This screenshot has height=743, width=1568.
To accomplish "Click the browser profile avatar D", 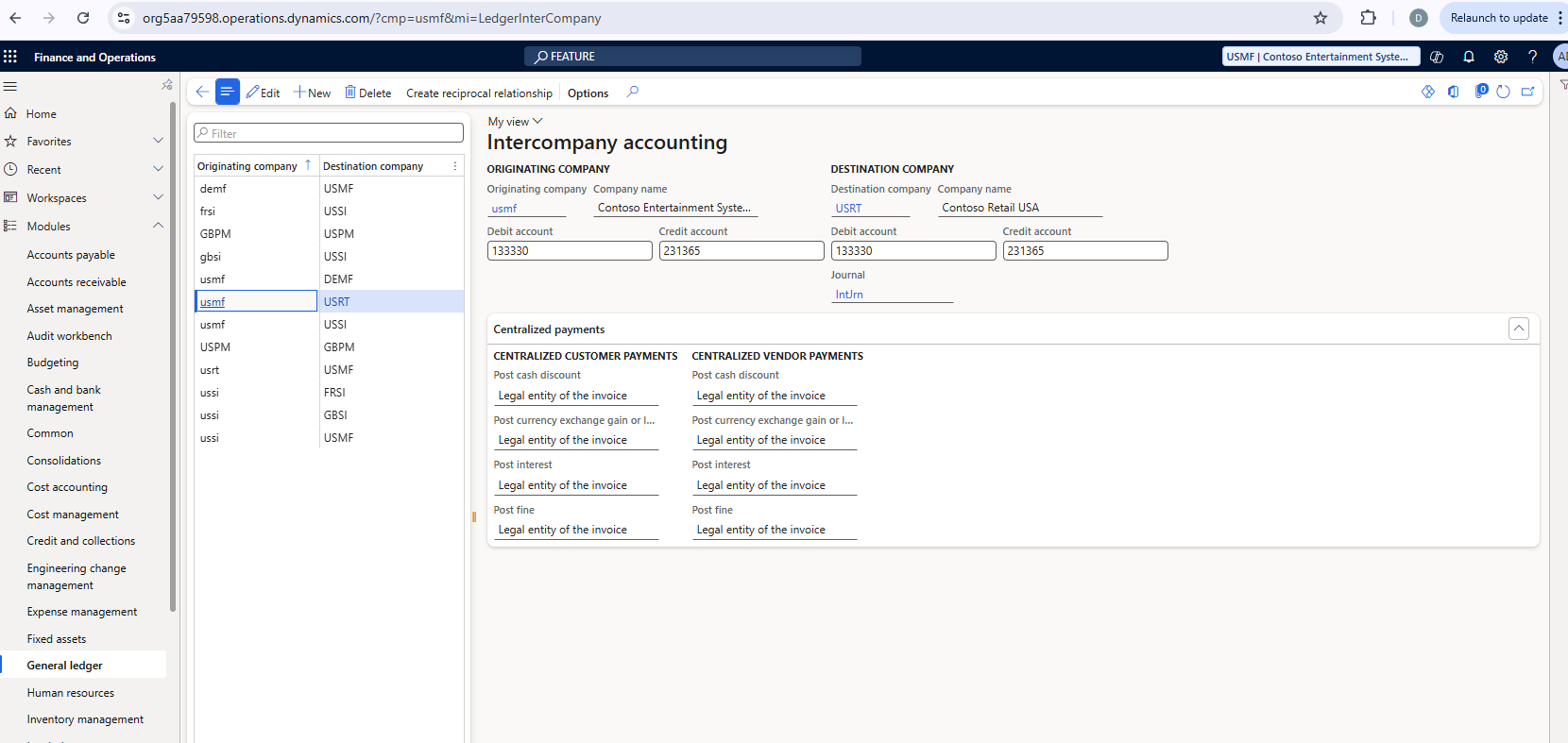I will point(1418,18).
